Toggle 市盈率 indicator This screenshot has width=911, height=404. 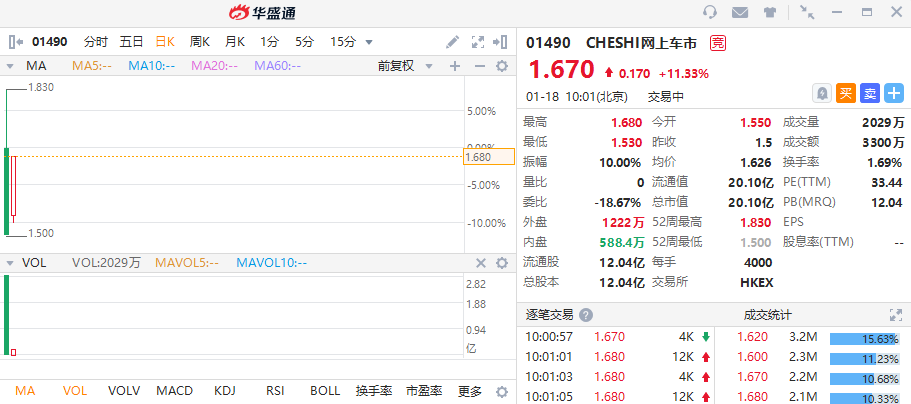(x=424, y=391)
